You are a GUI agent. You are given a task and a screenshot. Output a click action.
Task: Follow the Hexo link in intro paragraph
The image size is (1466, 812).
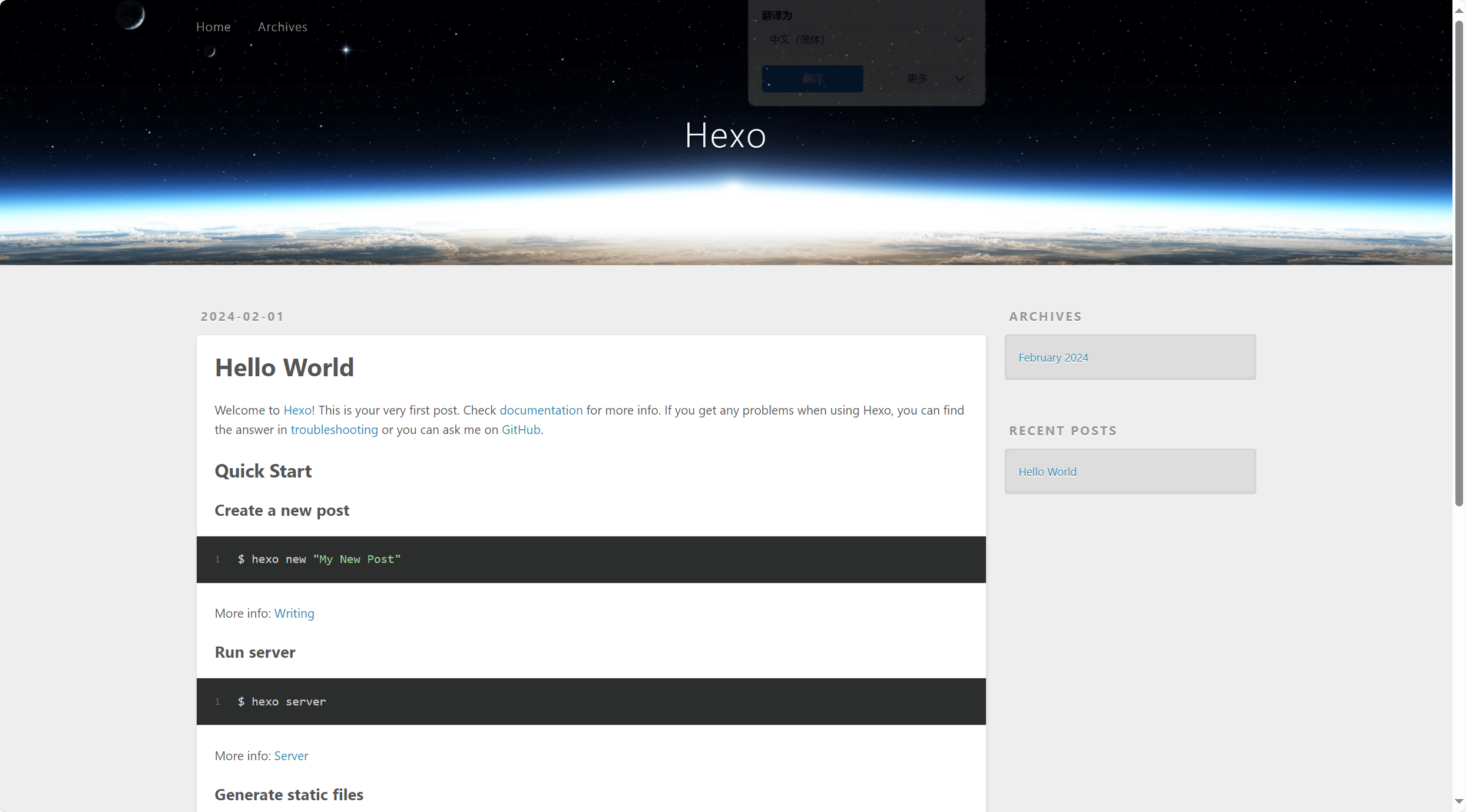(x=297, y=410)
